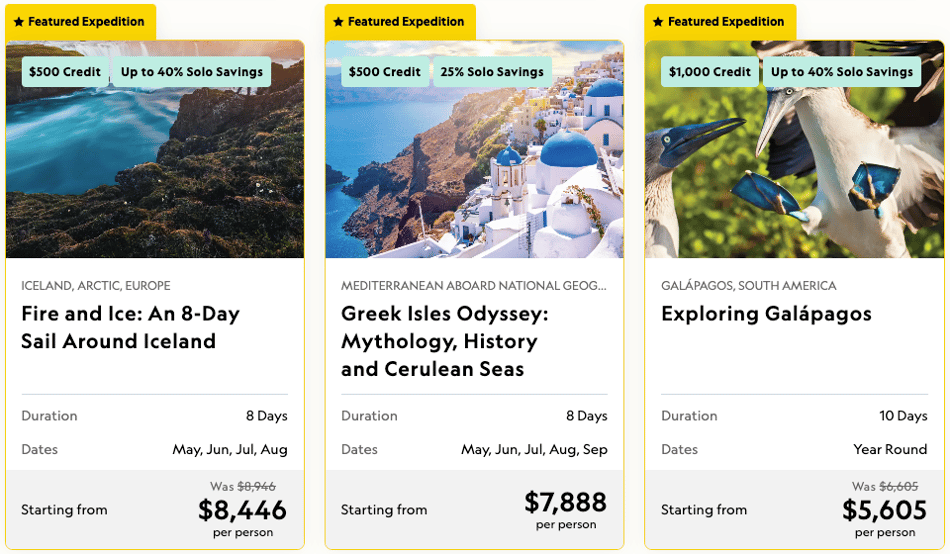Viewport: 950px width, 554px height.
Task: Select the Up to 40% Solo Savings badge on the Galápagos card
Action: [x=842, y=72]
